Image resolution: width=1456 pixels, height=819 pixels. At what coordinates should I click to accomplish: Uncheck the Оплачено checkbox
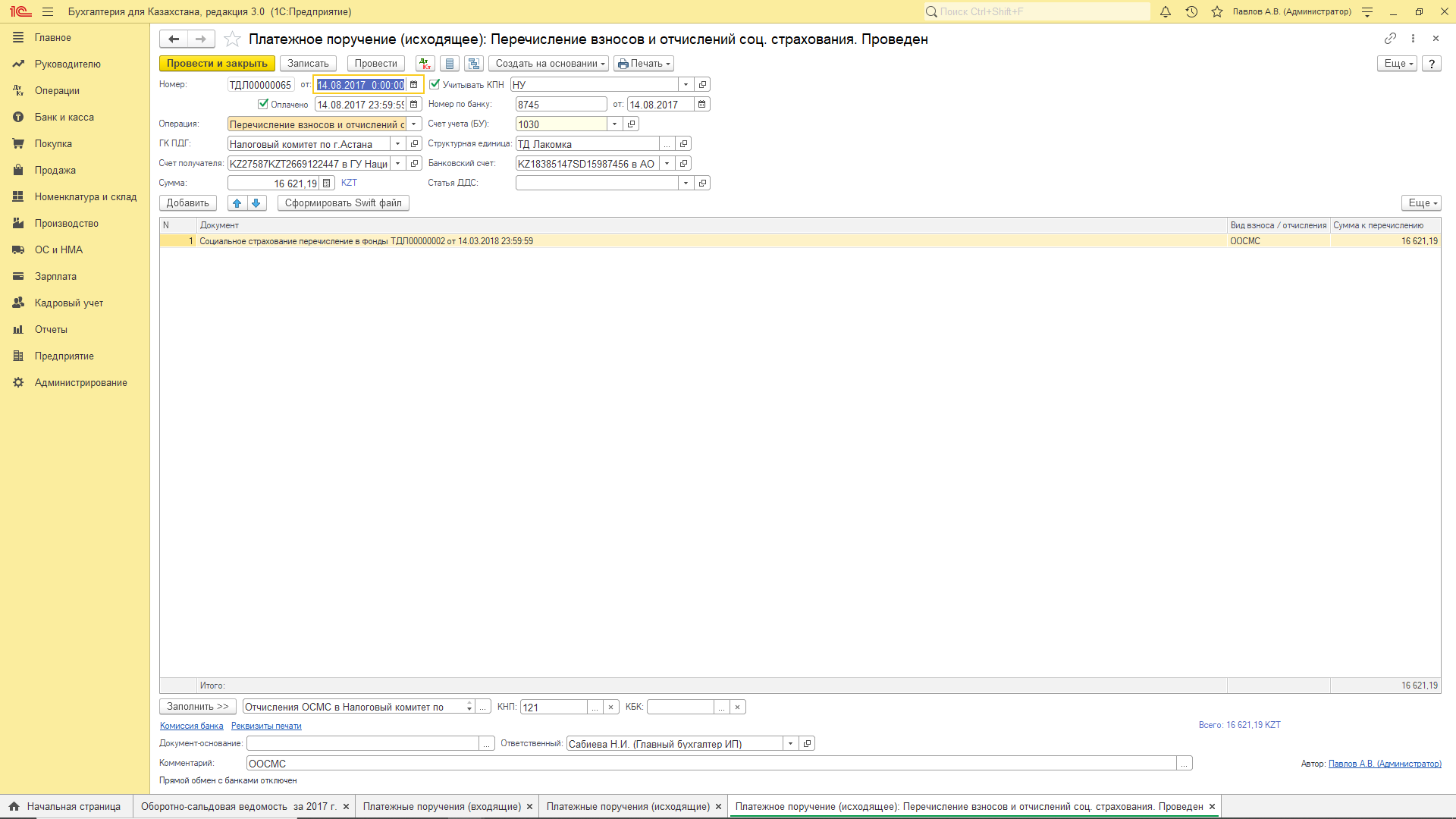[x=263, y=105]
